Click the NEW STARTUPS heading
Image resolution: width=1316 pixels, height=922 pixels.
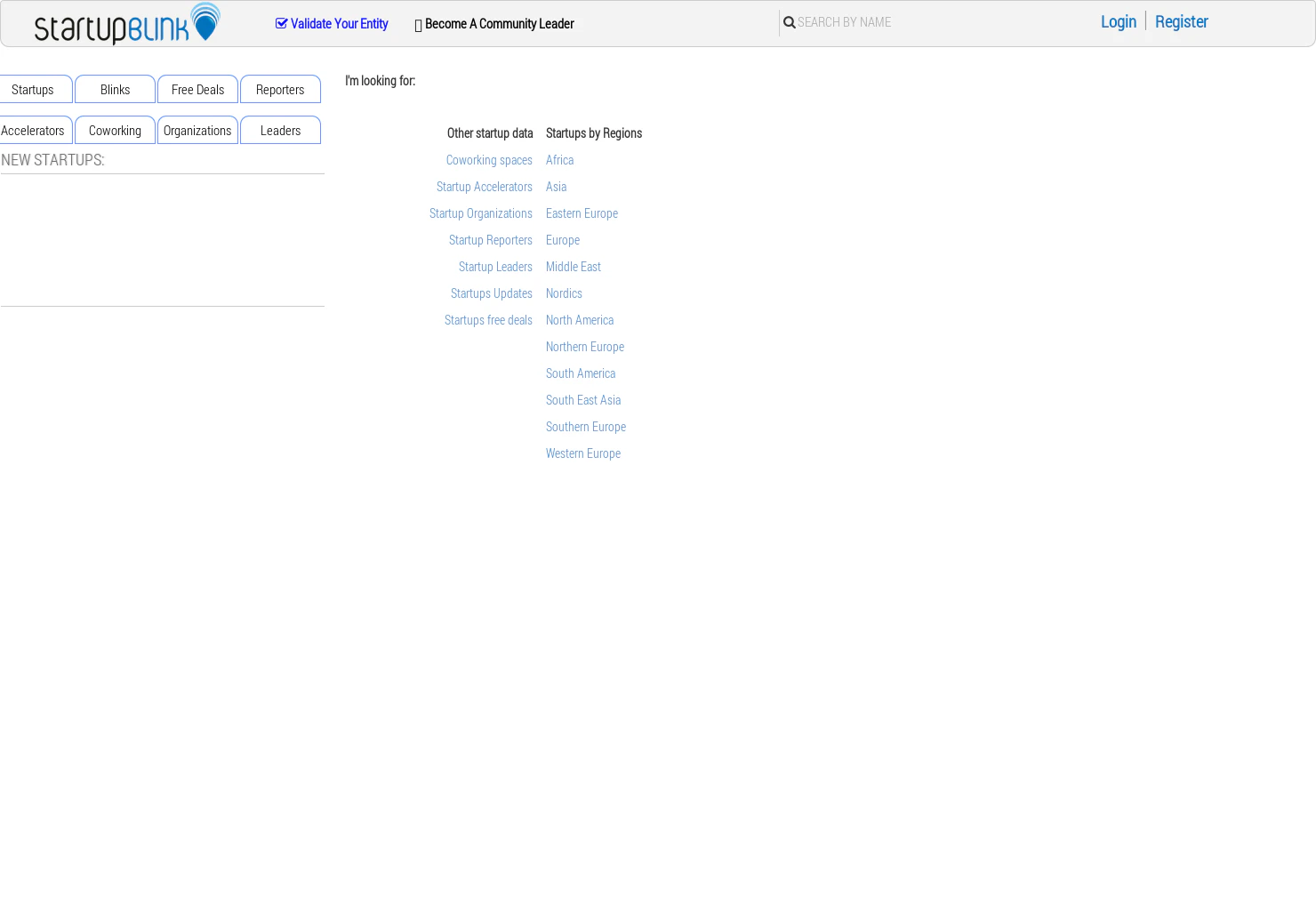click(x=52, y=160)
